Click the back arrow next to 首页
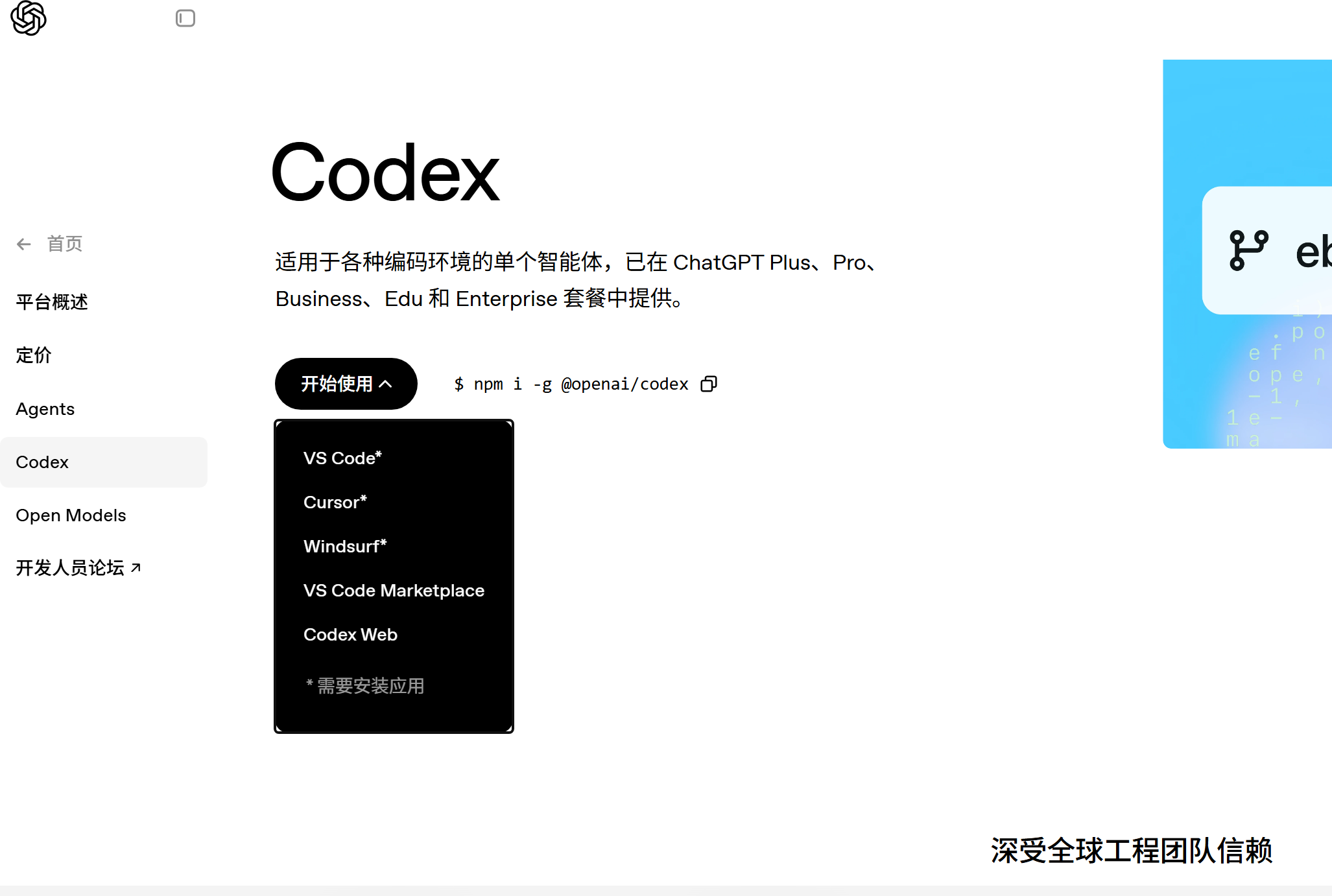This screenshot has height=896, width=1332. click(24, 244)
